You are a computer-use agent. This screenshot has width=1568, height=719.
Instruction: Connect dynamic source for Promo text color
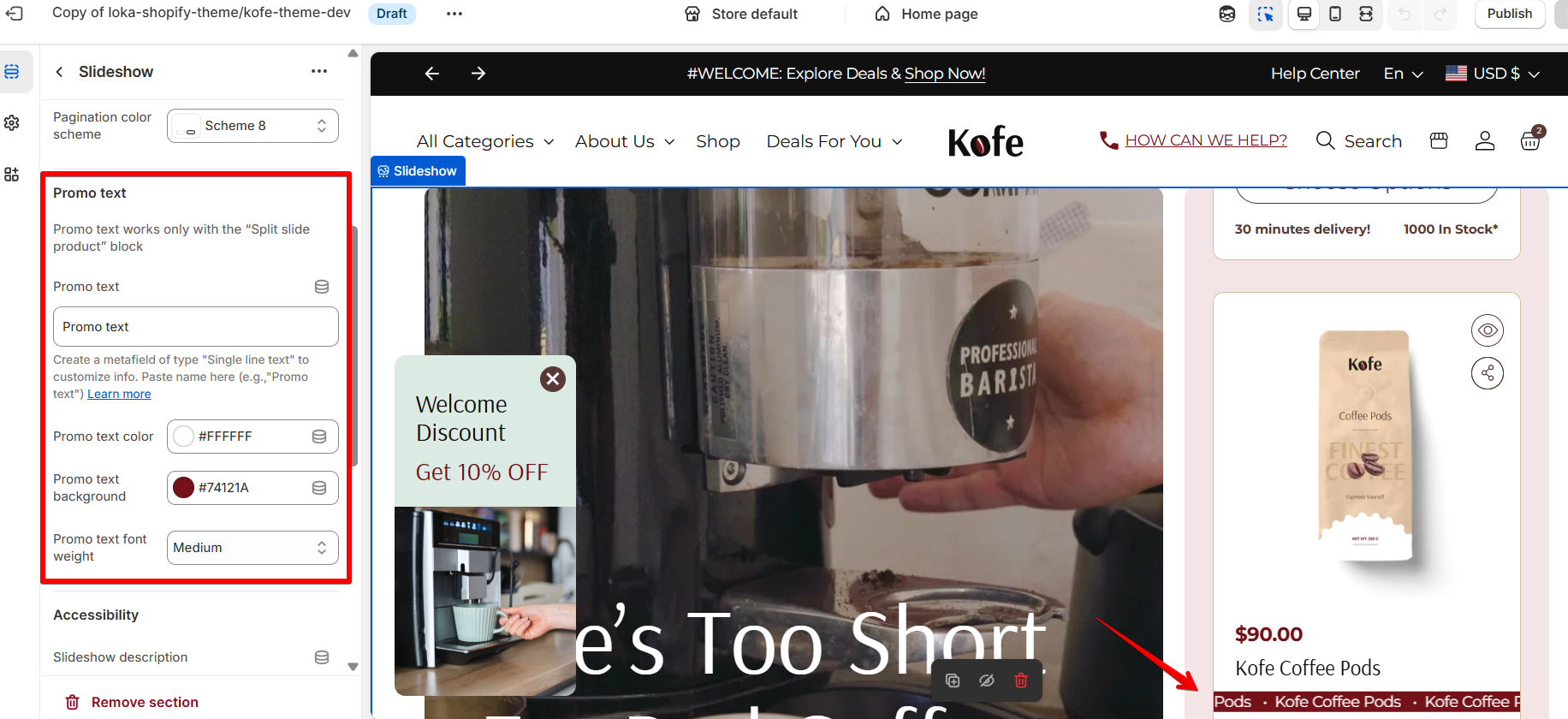(319, 437)
